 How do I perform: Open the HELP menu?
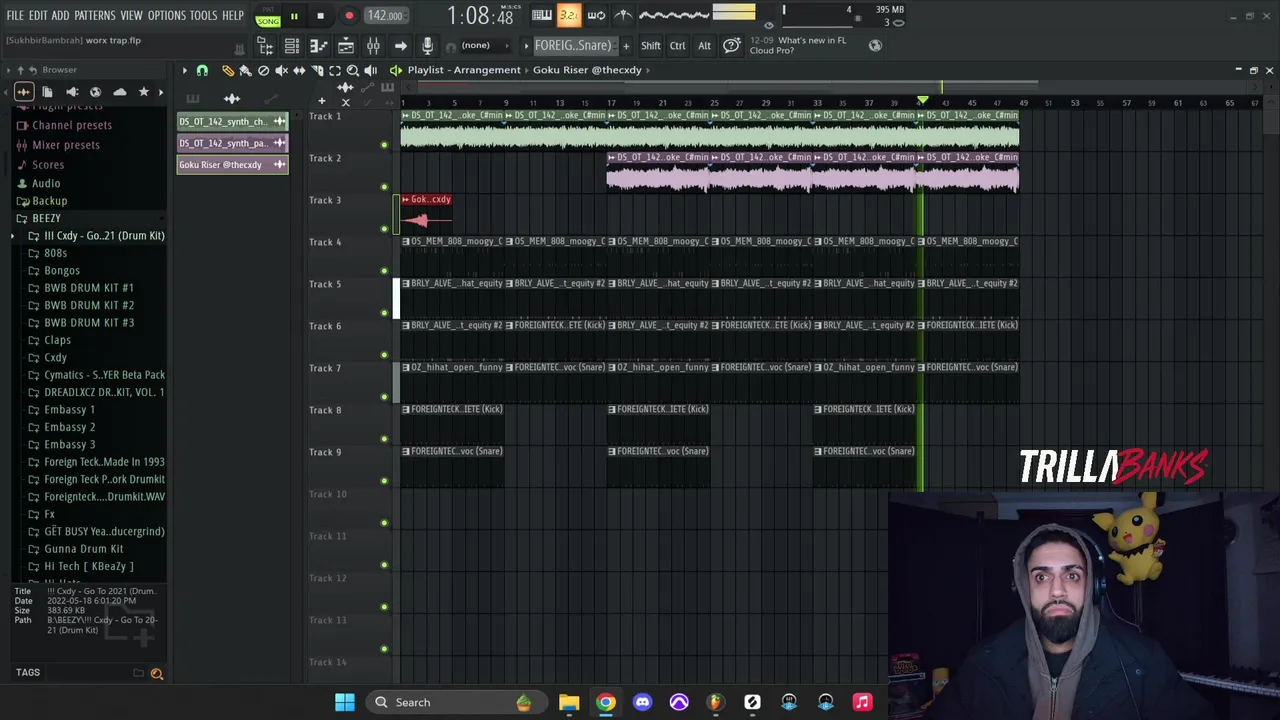tap(233, 16)
